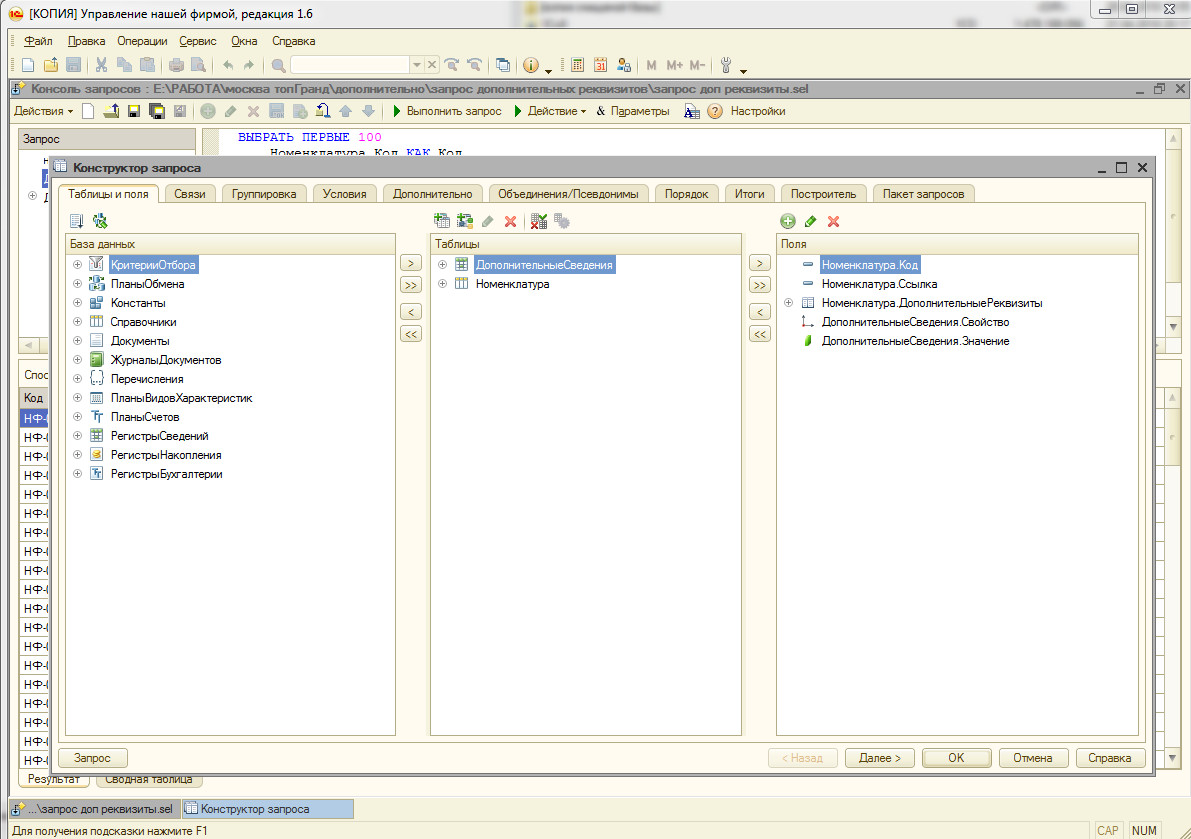Open the Пакет запросов tab
This screenshot has height=839, width=1191.
click(923, 194)
